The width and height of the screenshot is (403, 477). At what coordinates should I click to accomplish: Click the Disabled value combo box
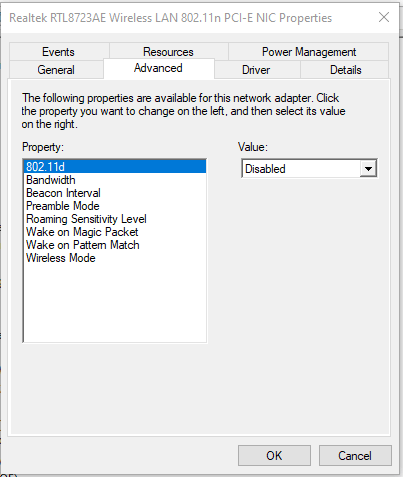pos(310,169)
